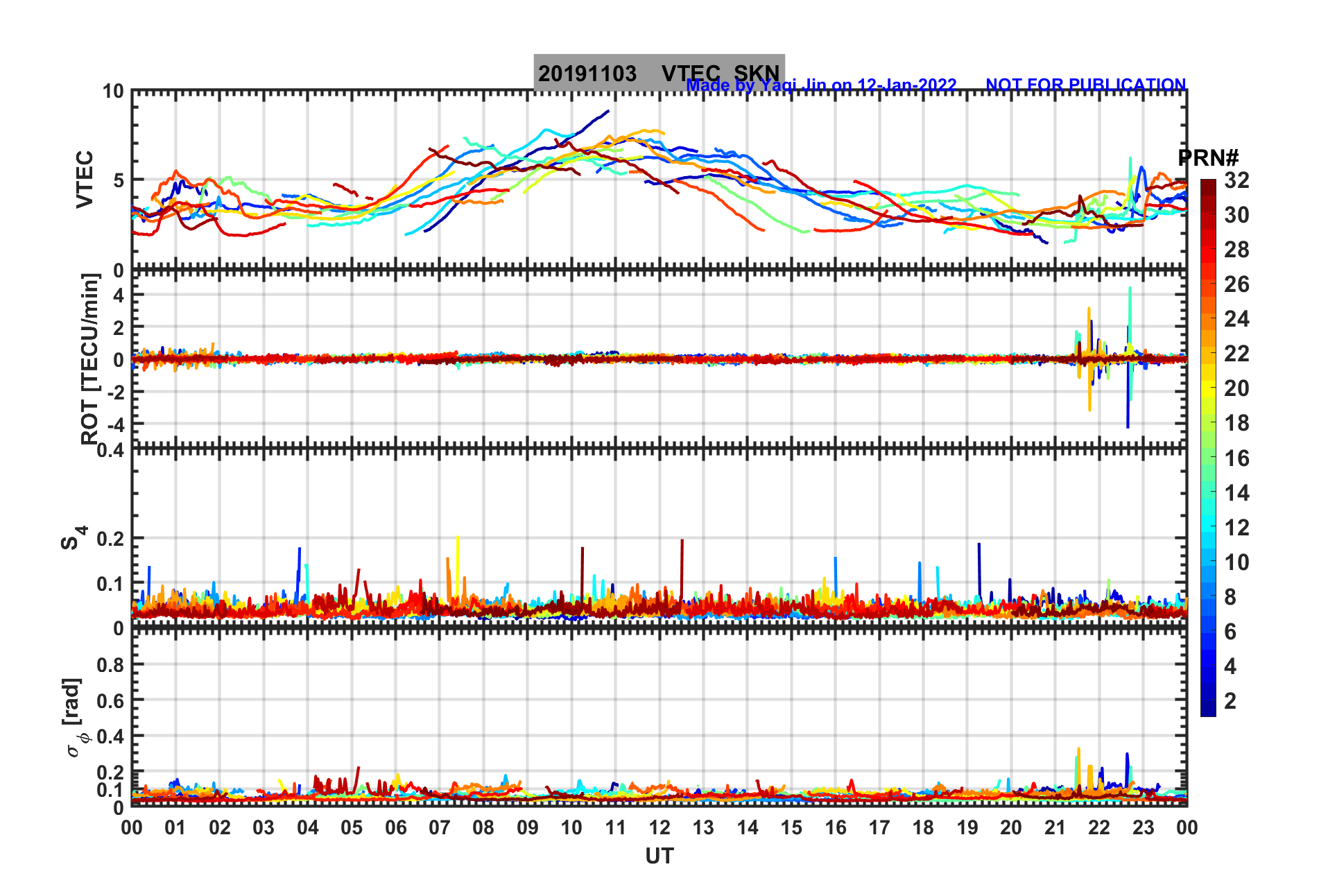Click the 'Made by Yaqi Jin on 12-Jan-2022' text
The width and height of the screenshot is (1319, 896).
coord(821,85)
